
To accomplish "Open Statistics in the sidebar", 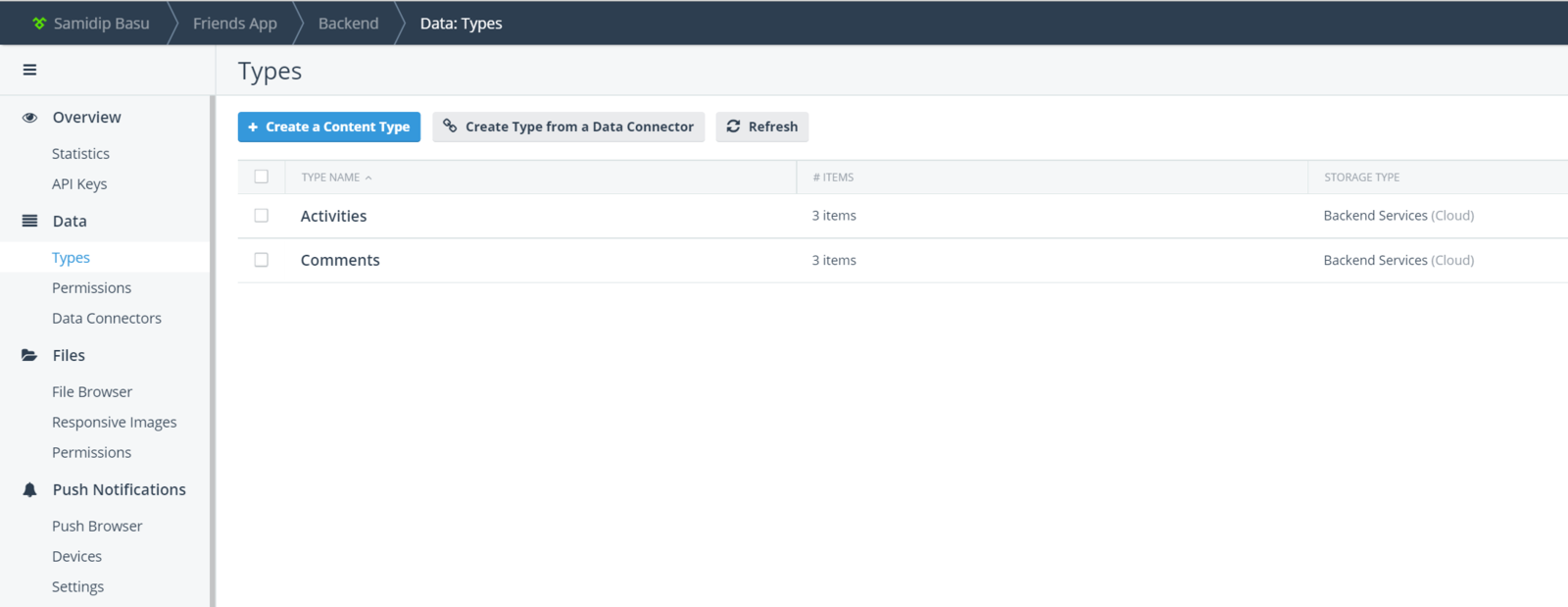I will (80, 154).
